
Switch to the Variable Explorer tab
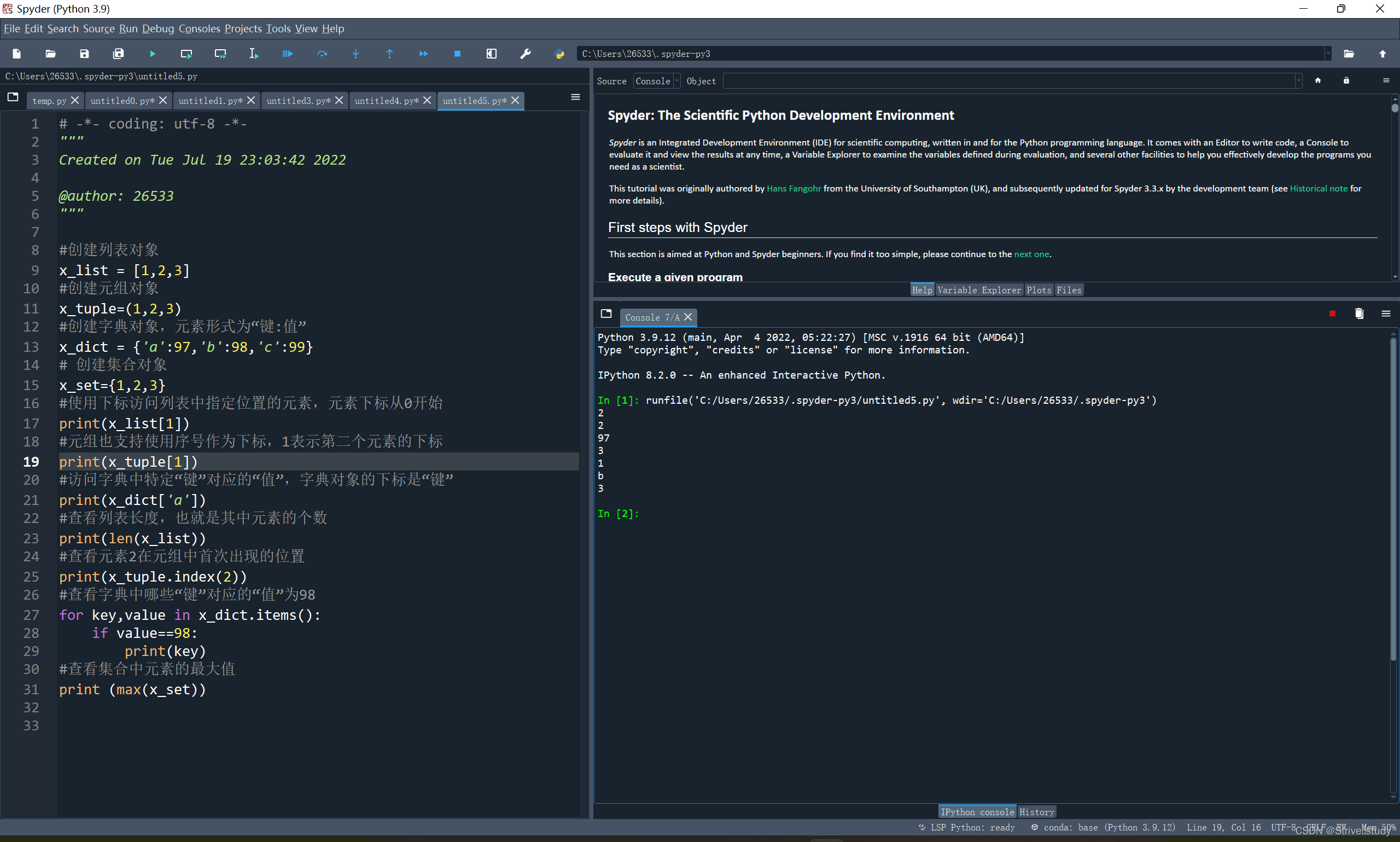click(979, 290)
